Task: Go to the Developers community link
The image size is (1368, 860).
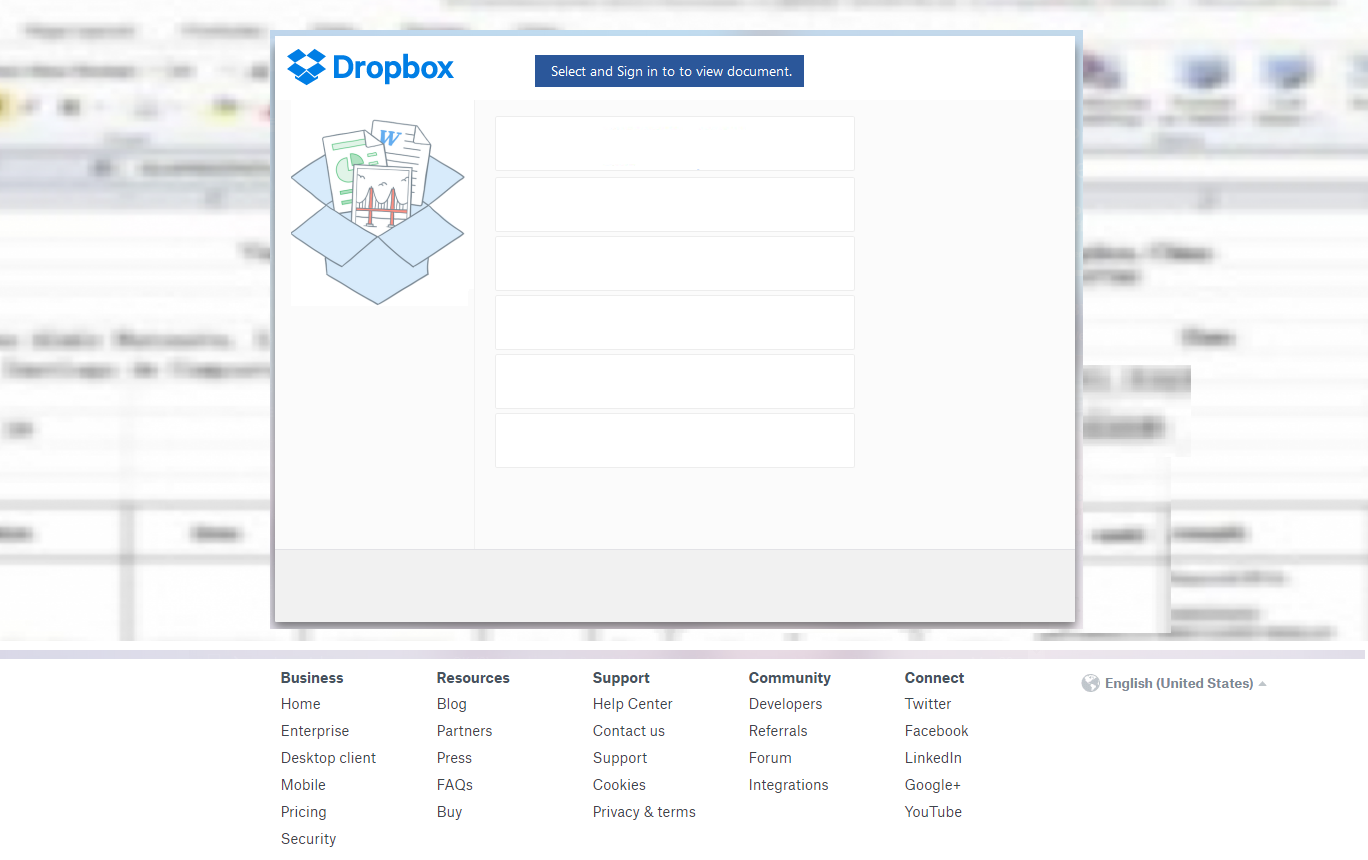Action: click(x=785, y=704)
